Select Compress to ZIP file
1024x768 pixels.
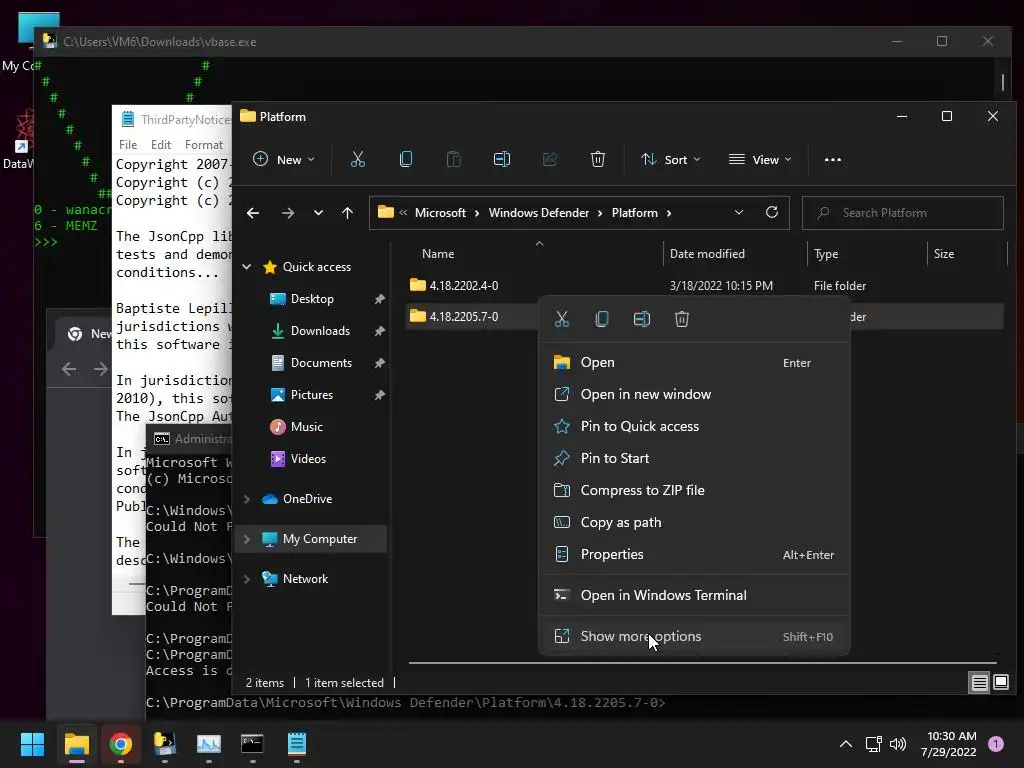[694, 490]
